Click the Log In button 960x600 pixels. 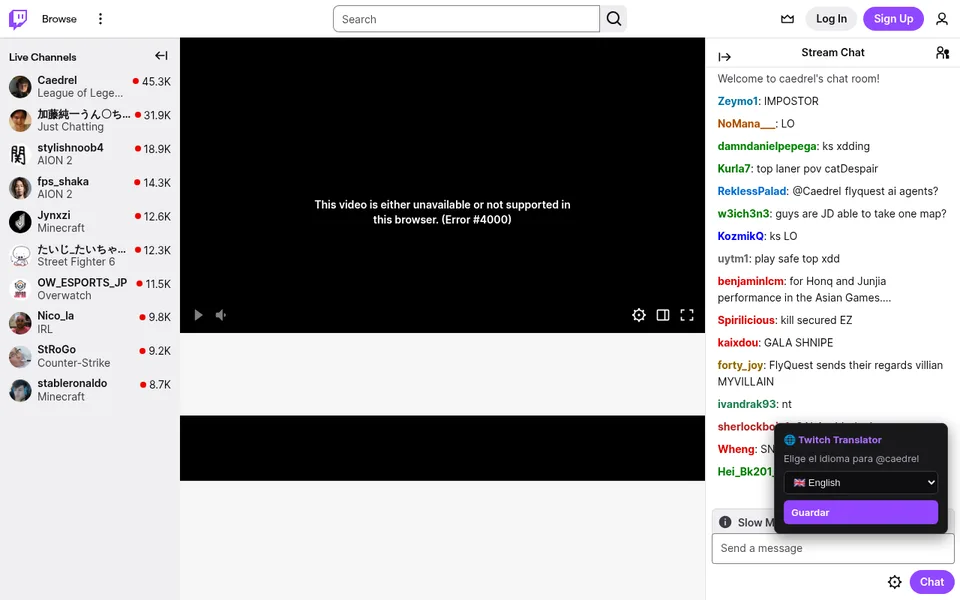(831, 19)
